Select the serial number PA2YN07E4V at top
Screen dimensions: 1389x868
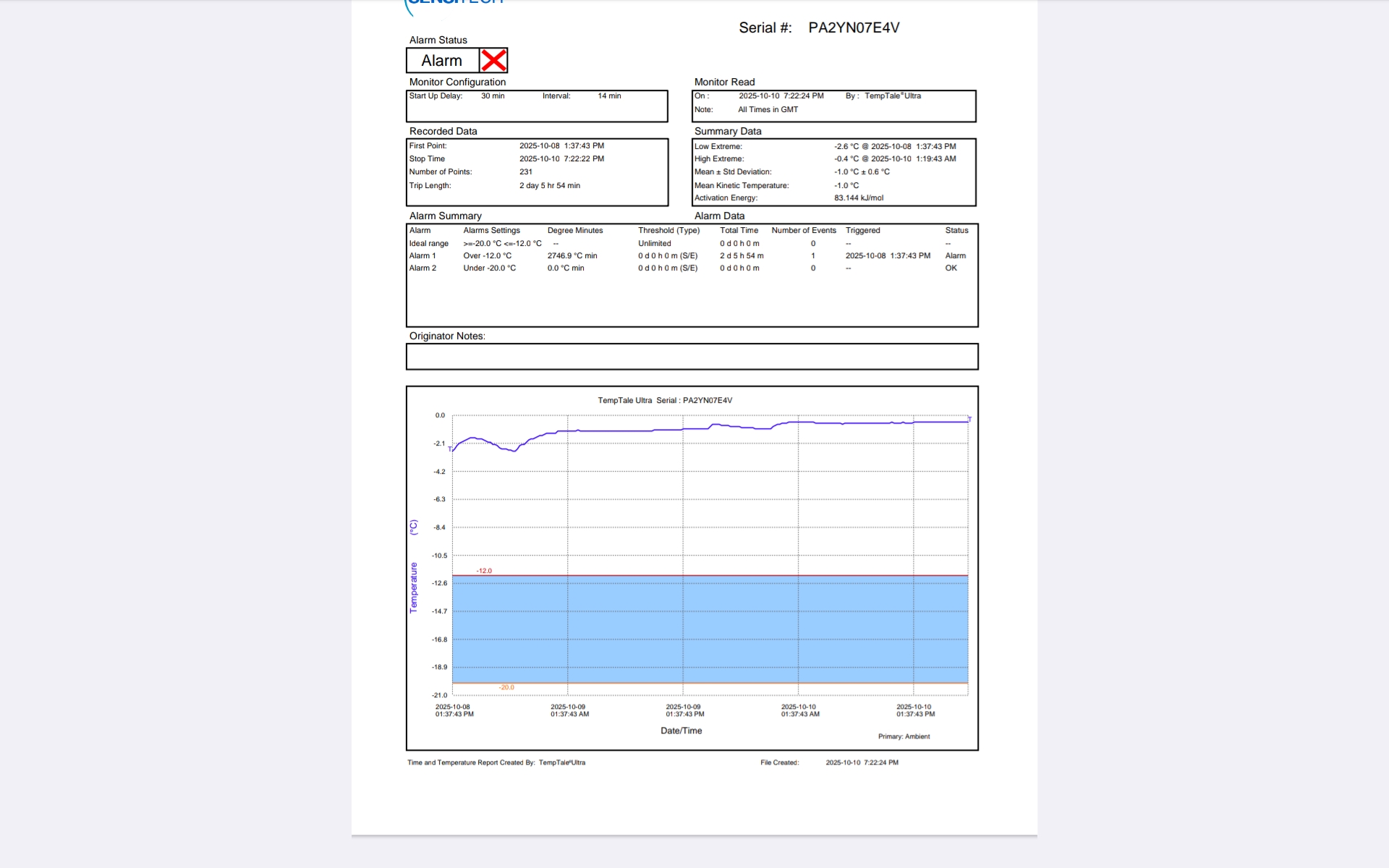[x=854, y=27]
